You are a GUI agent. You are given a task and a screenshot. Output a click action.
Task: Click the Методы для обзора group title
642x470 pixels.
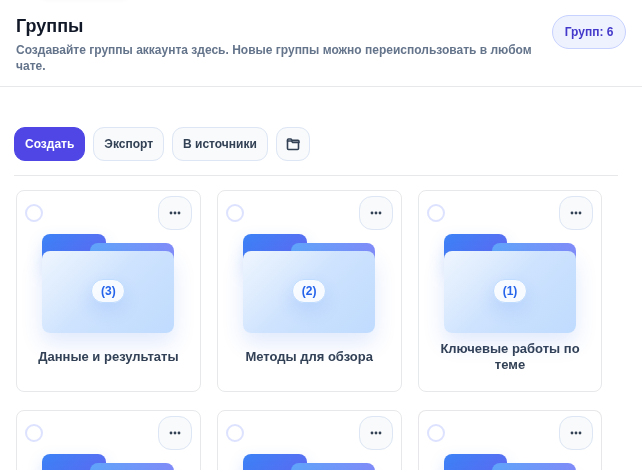point(309,357)
